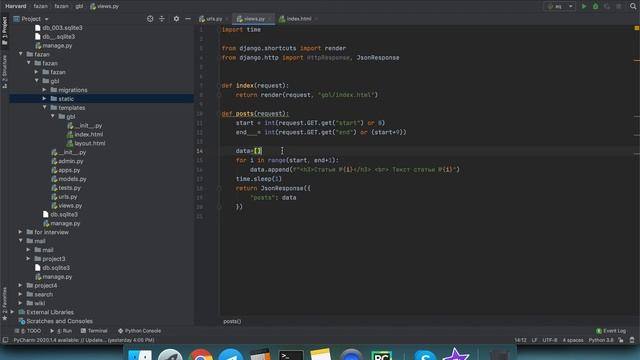Select models.py in the project tree
This screenshot has width=640, height=360.
pyautogui.click(x=69, y=179)
